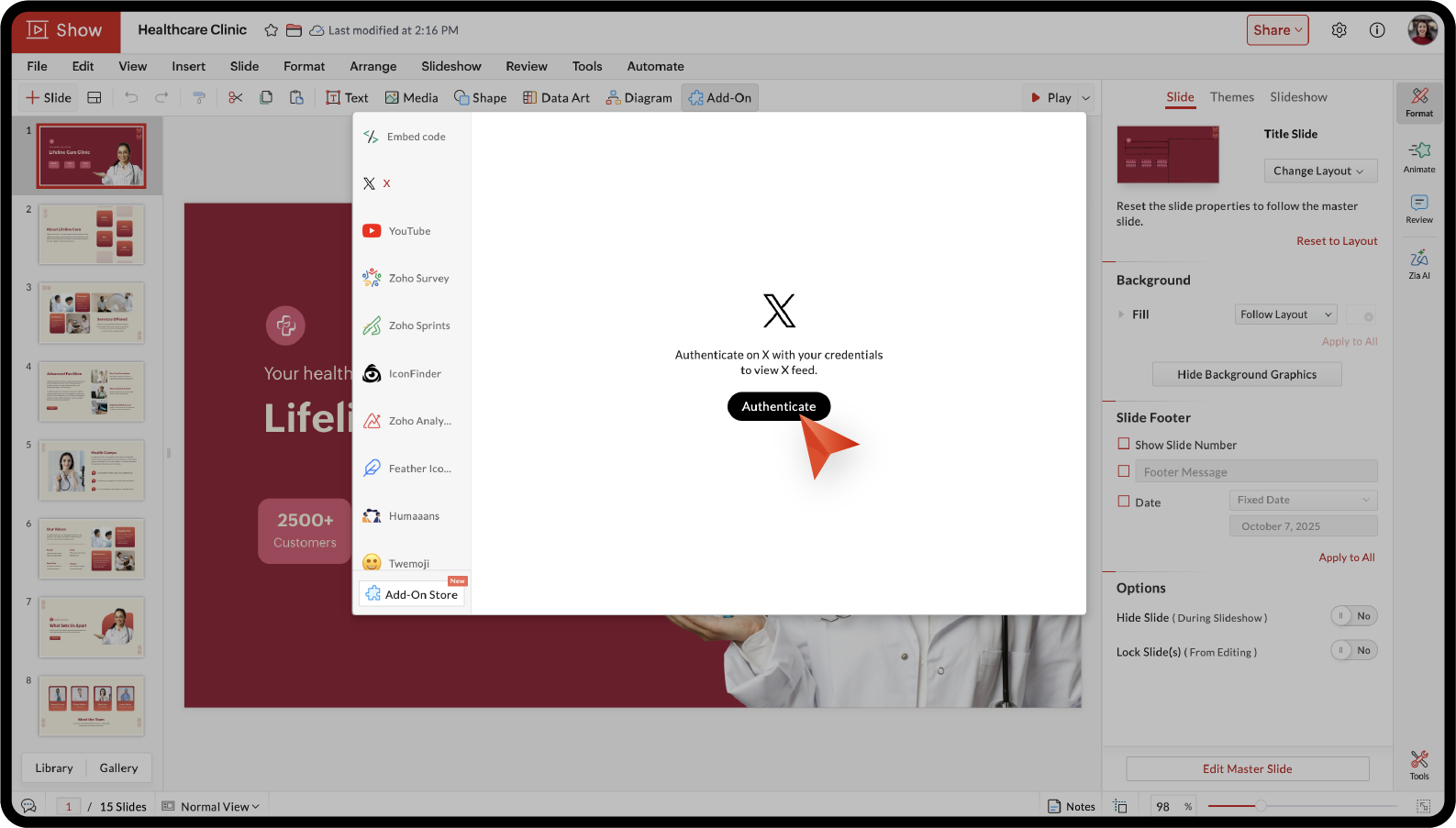Image resolution: width=1456 pixels, height=828 pixels.
Task: Open the Format side panel
Action: point(1419,102)
